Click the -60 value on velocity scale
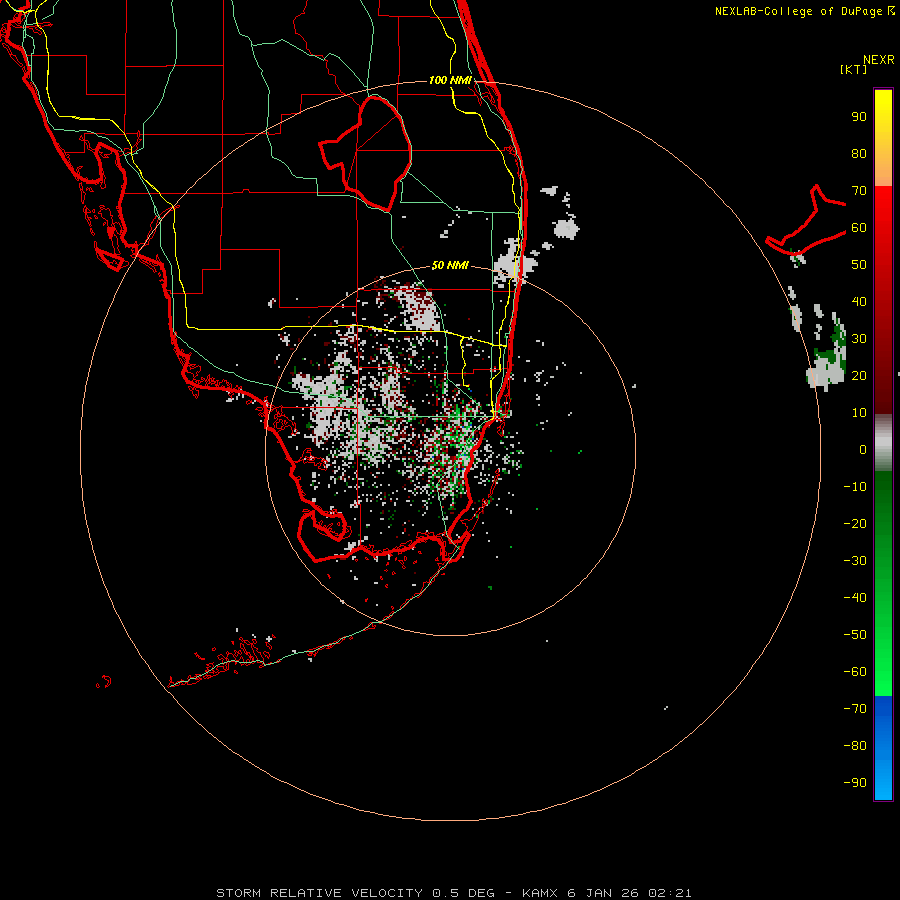The width and height of the screenshot is (900, 900). pyautogui.click(x=855, y=672)
